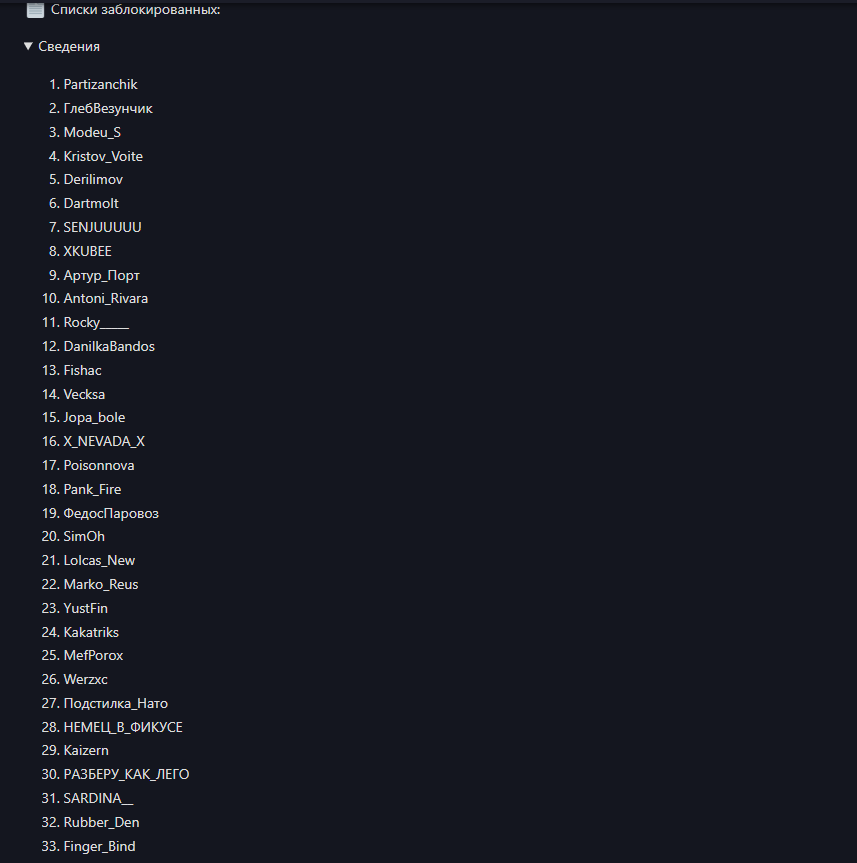Select Finger_Bind at the list bottom
857x863 pixels.
point(99,846)
